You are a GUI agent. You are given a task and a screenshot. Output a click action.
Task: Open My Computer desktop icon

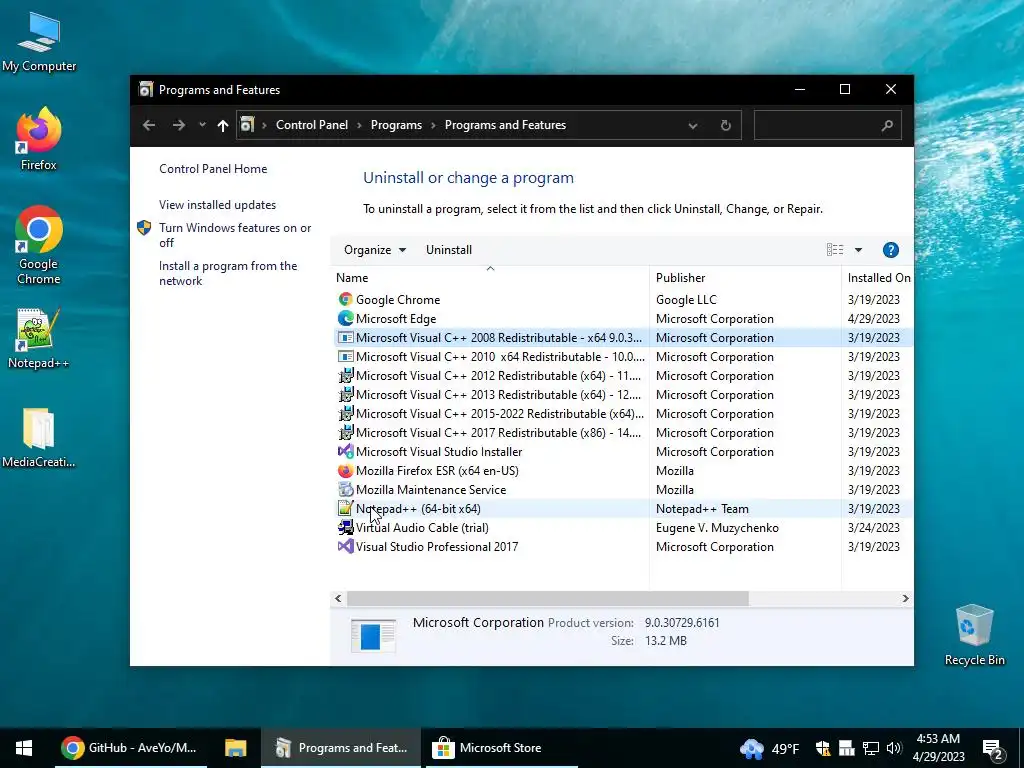pyautogui.click(x=39, y=42)
